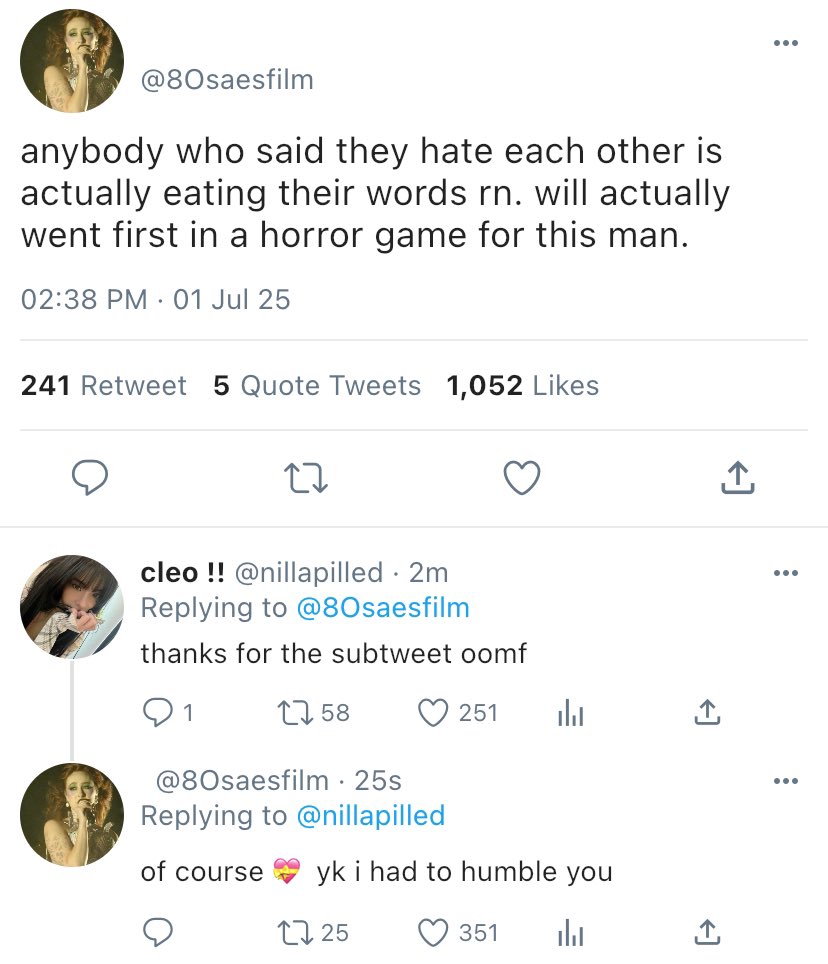View analytics on the bottom reply

click(568, 932)
